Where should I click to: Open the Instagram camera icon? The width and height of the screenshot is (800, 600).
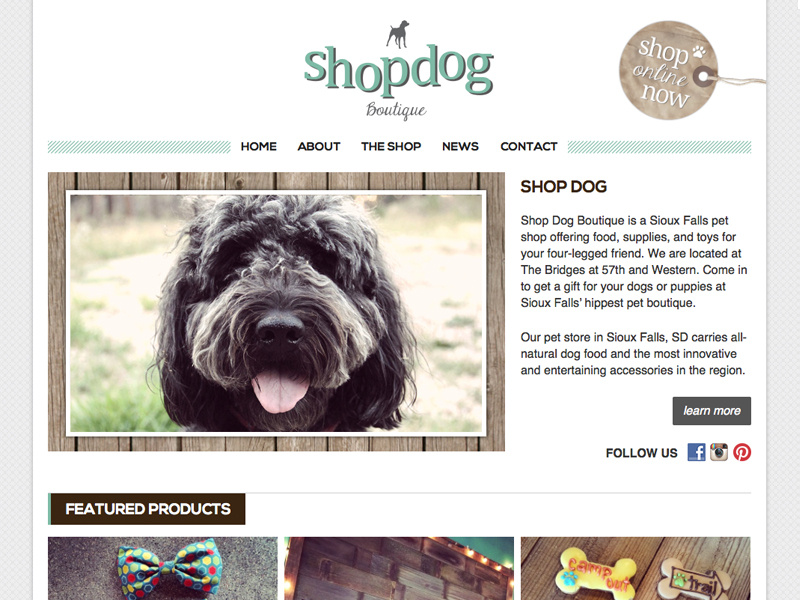pyautogui.click(x=719, y=452)
